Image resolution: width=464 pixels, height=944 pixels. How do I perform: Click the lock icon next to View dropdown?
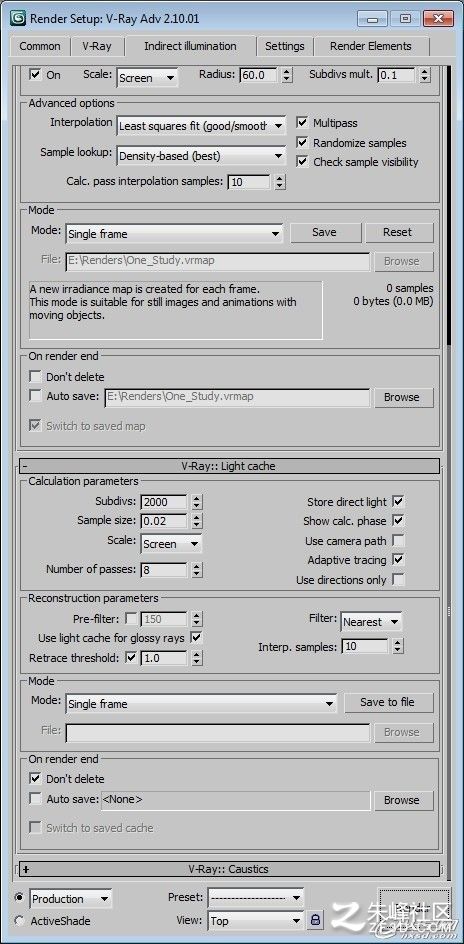(315, 920)
